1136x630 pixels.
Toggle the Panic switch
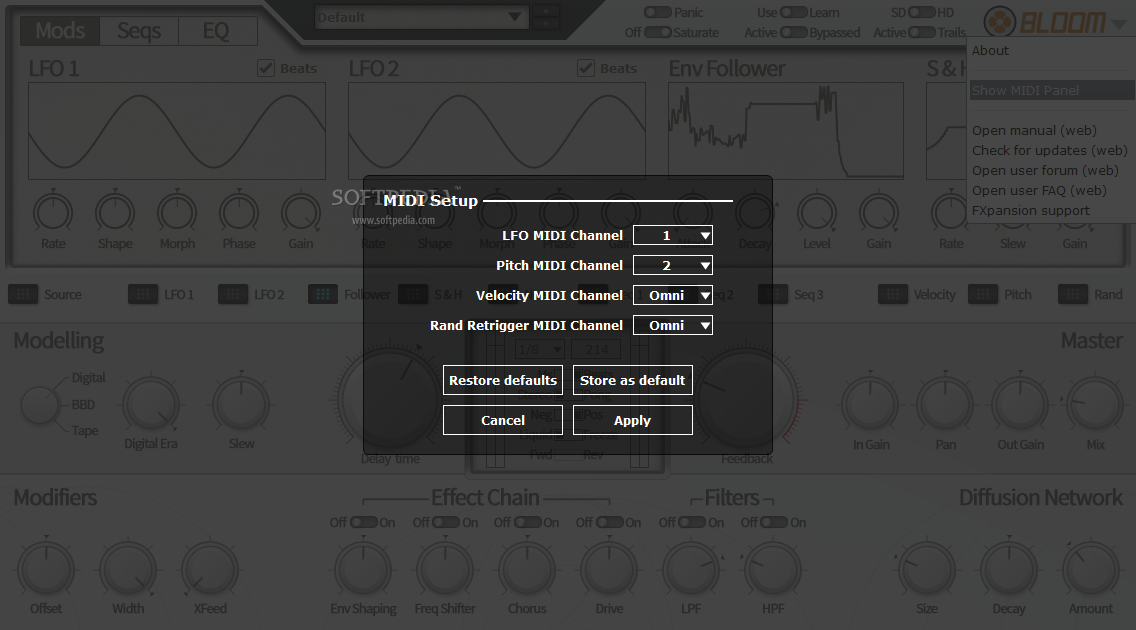coord(658,12)
